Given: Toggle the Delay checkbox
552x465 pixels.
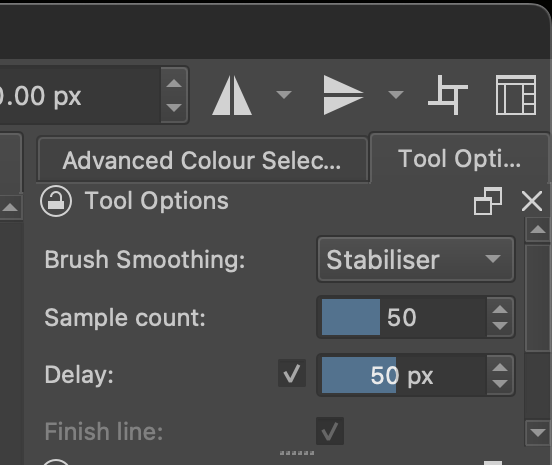Looking at the screenshot, I should pos(292,373).
